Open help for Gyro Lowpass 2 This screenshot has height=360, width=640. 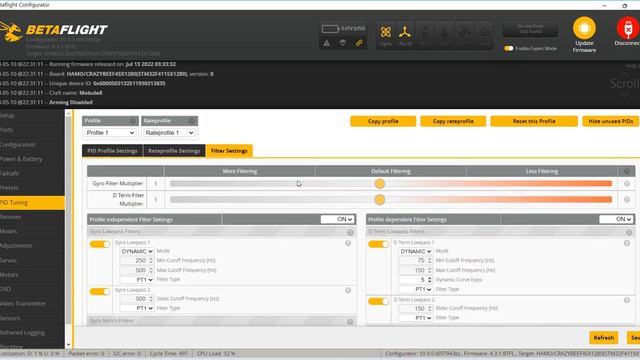348,290
